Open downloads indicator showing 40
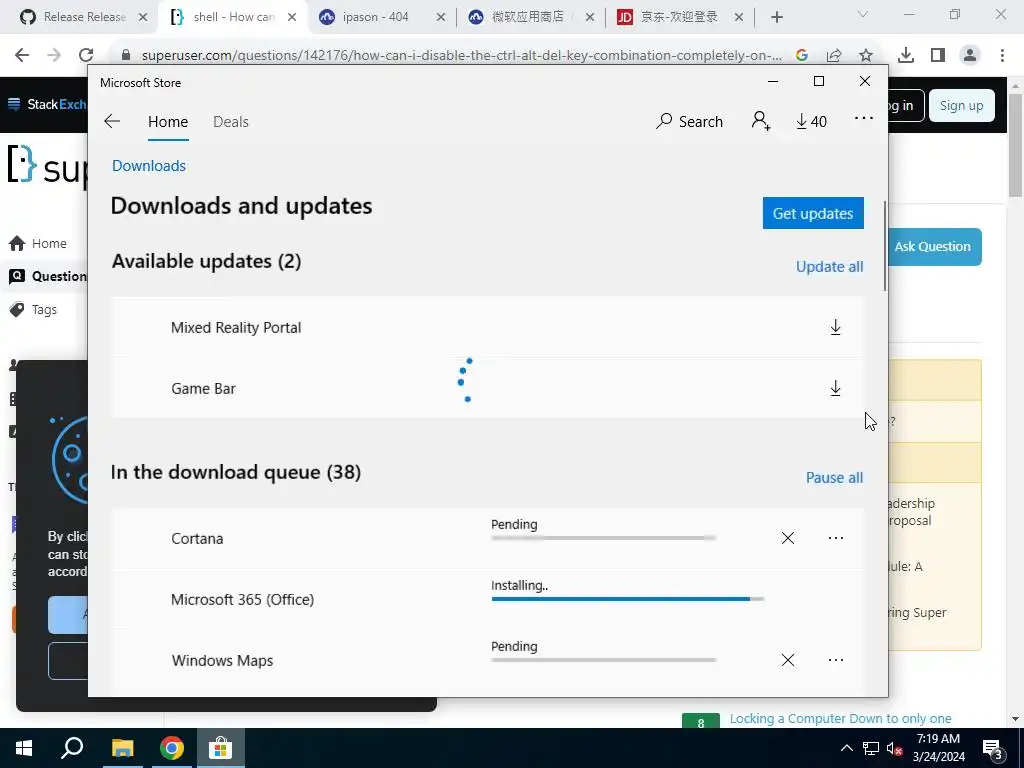 811,121
